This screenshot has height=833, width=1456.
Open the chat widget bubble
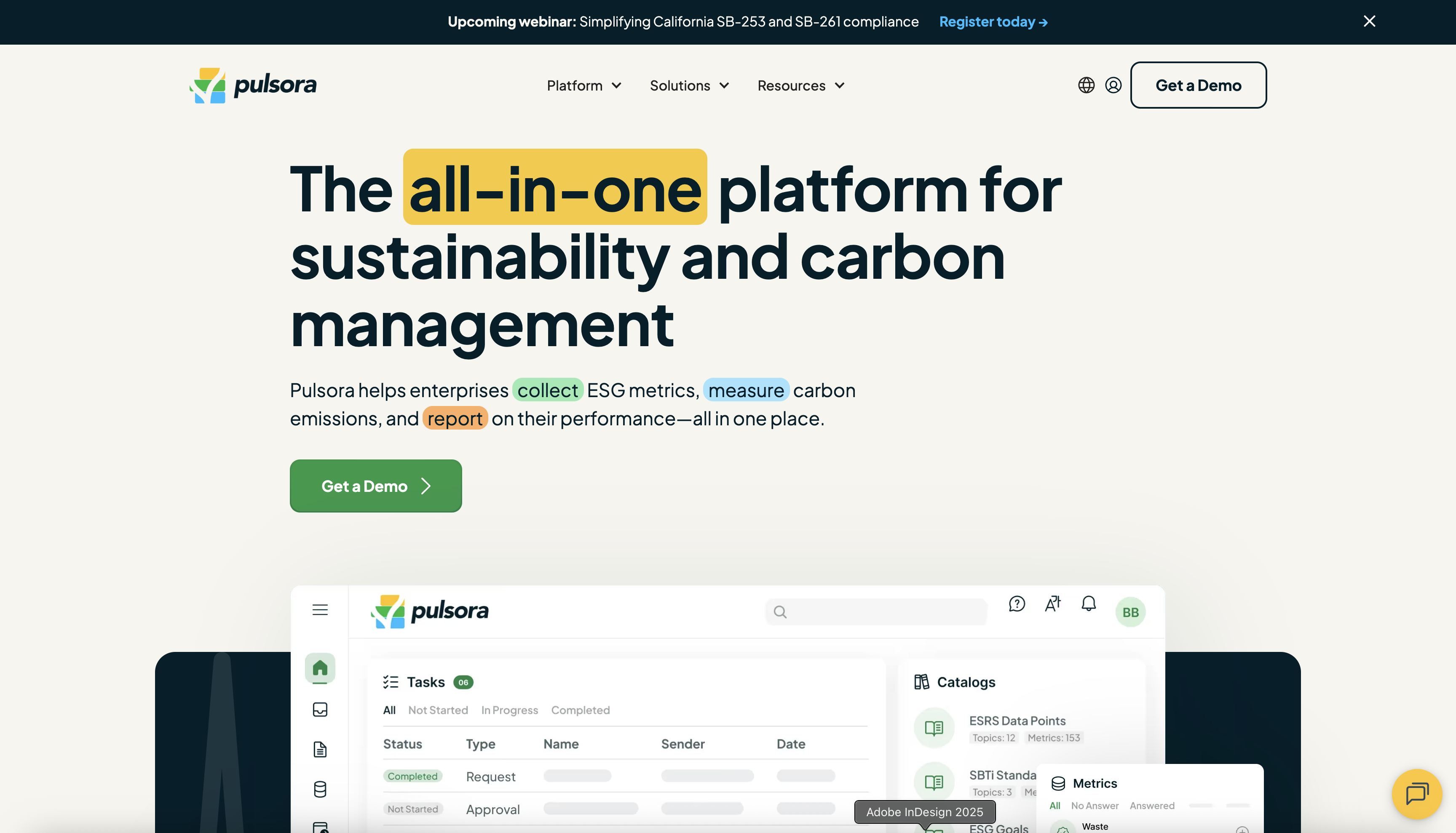point(1416,793)
